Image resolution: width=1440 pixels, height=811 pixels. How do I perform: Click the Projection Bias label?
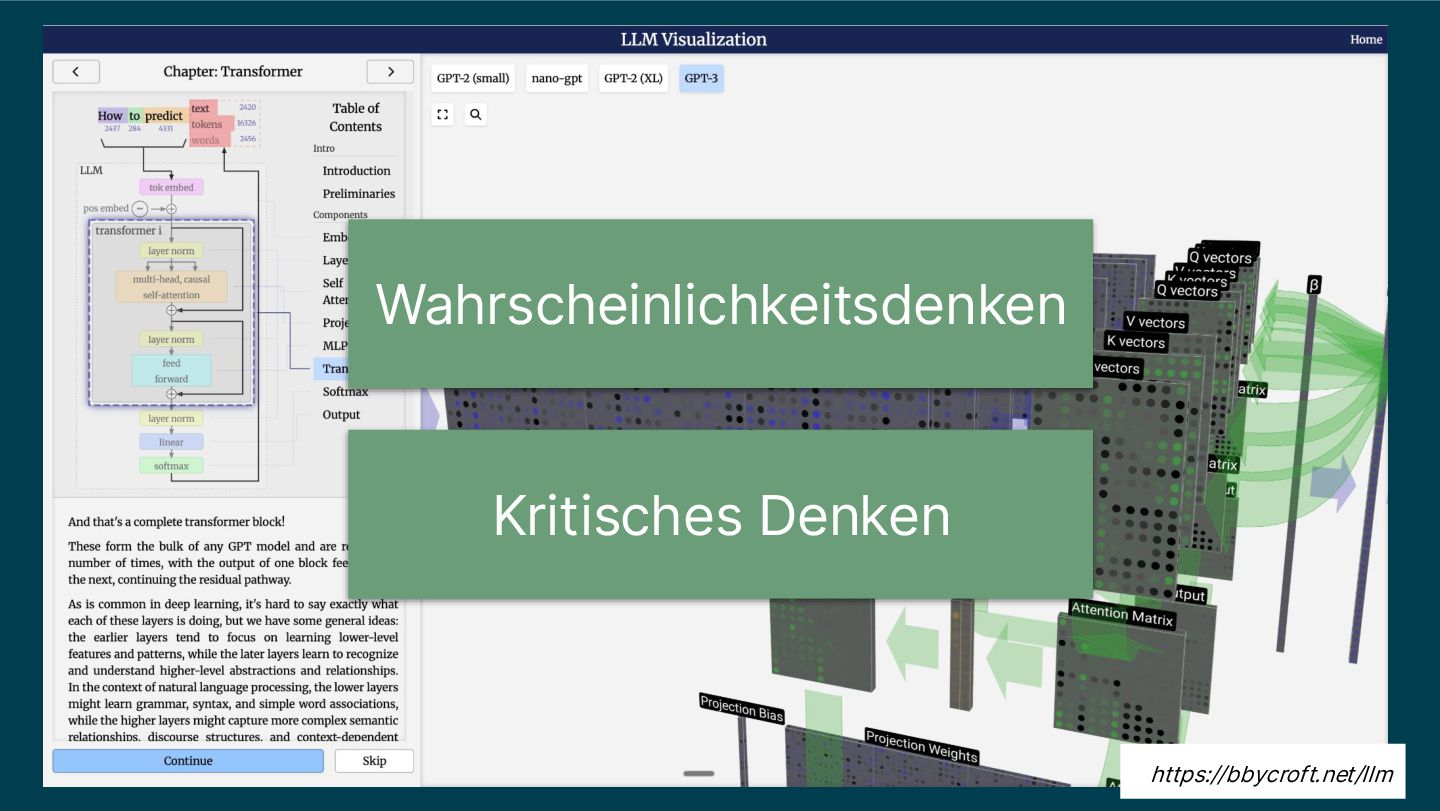click(741, 707)
